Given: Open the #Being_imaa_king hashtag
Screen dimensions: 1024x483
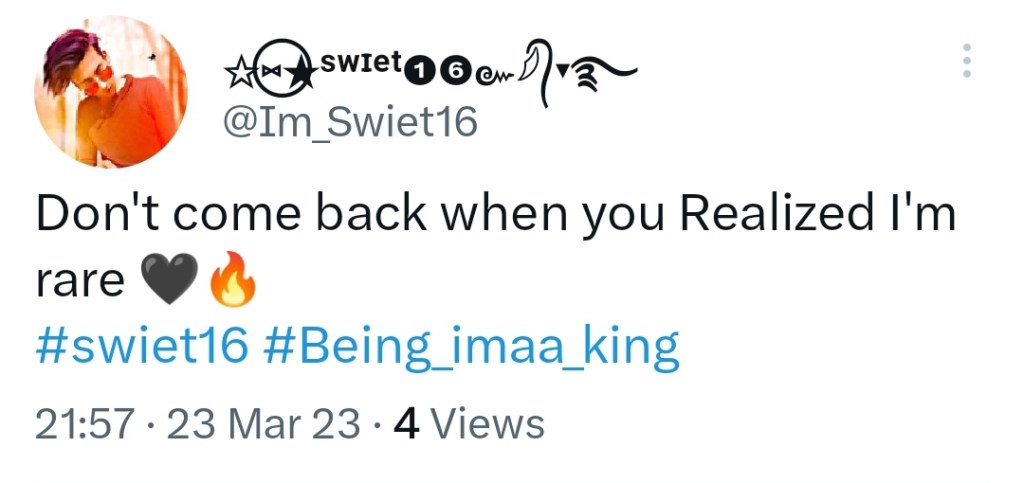Looking at the screenshot, I should [x=472, y=346].
